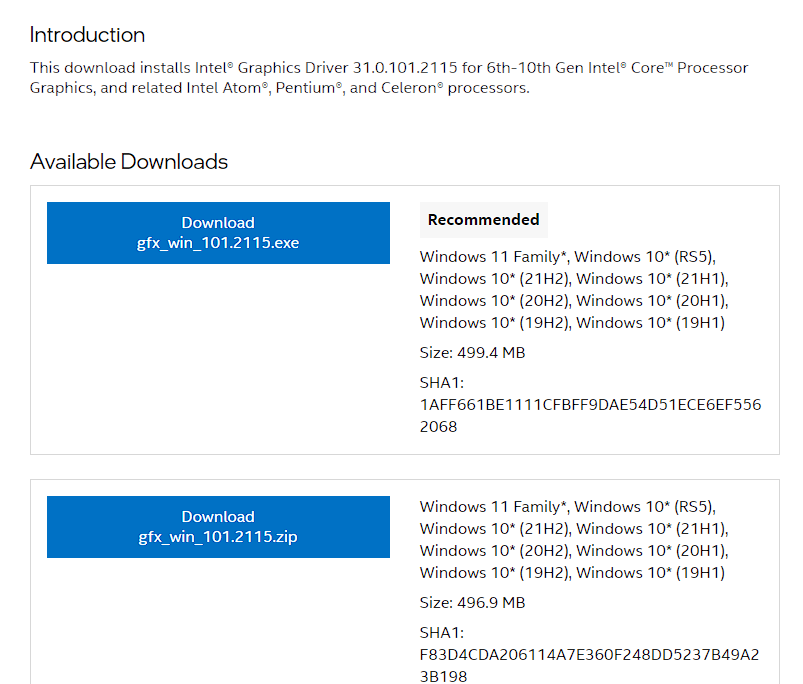This screenshot has height=684, width=803.
Task: Click Windows 10 (19H1) in the exe card
Action: pos(651,323)
